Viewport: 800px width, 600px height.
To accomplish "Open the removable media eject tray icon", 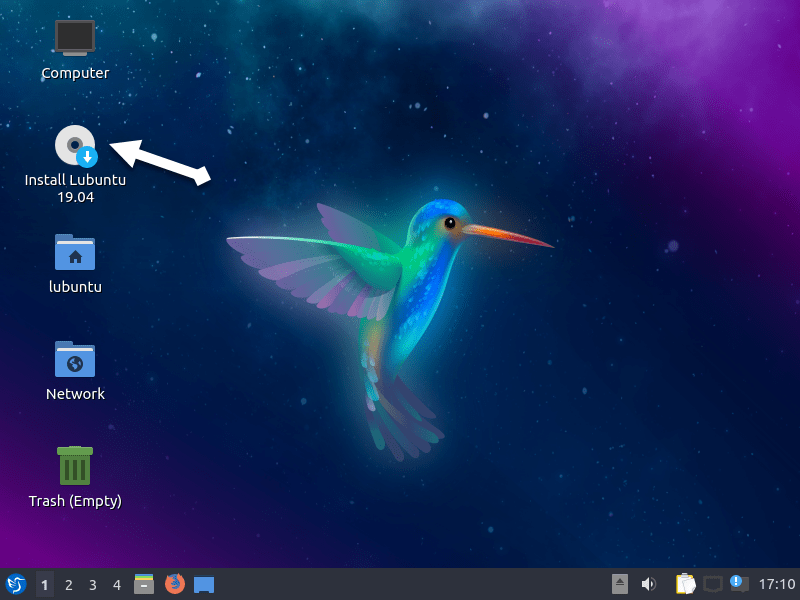I will [620, 584].
